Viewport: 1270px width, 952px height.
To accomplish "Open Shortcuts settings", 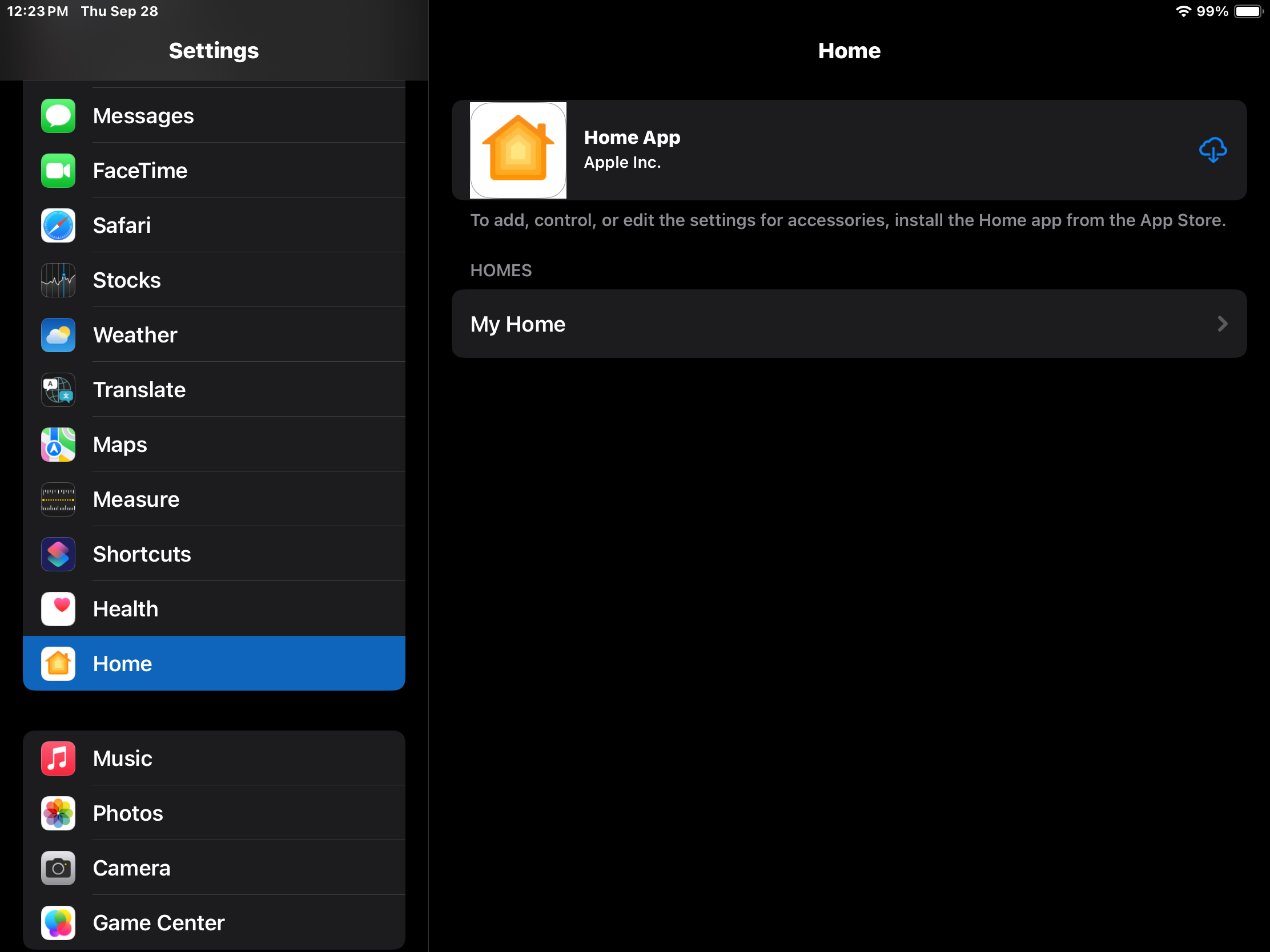I will (x=142, y=554).
